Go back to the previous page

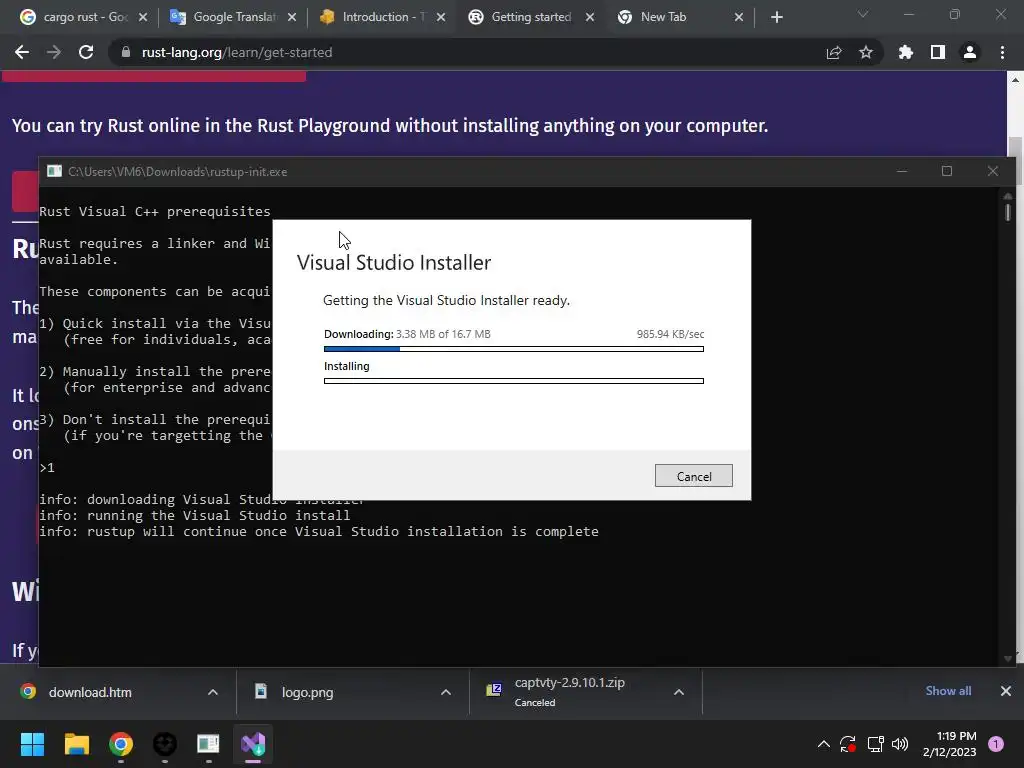pos(22,52)
